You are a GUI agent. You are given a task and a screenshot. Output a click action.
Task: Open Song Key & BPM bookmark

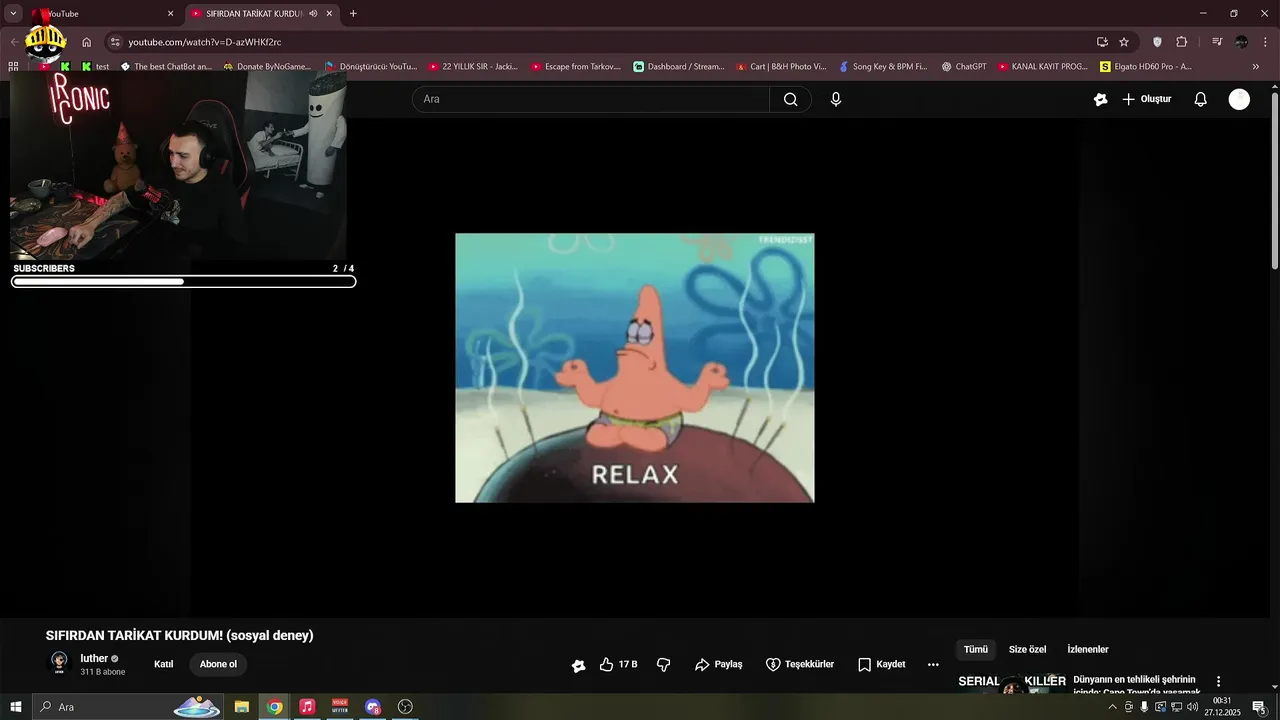(883, 67)
